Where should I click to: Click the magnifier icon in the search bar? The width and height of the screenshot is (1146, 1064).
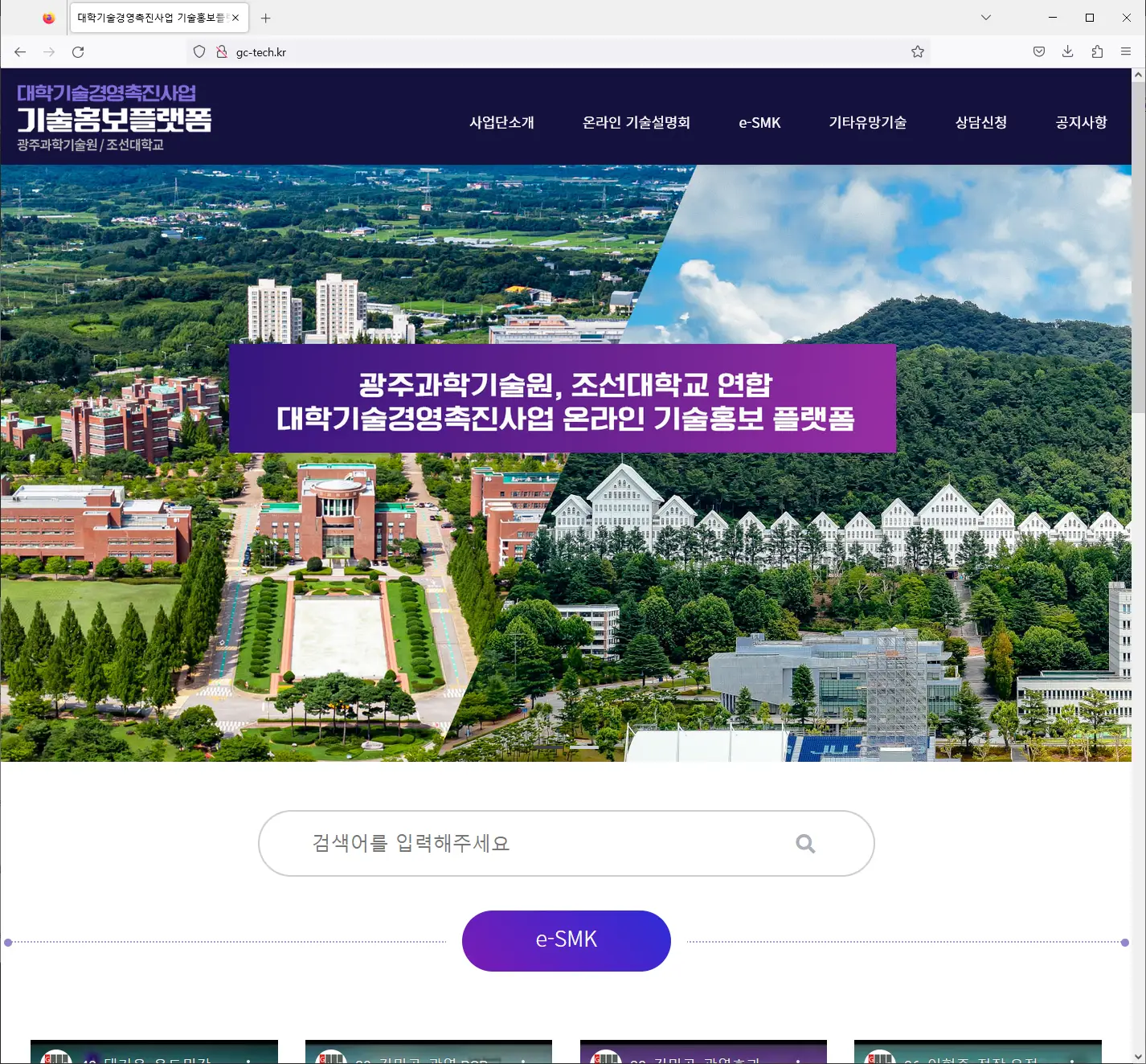click(x=805, y=843)
